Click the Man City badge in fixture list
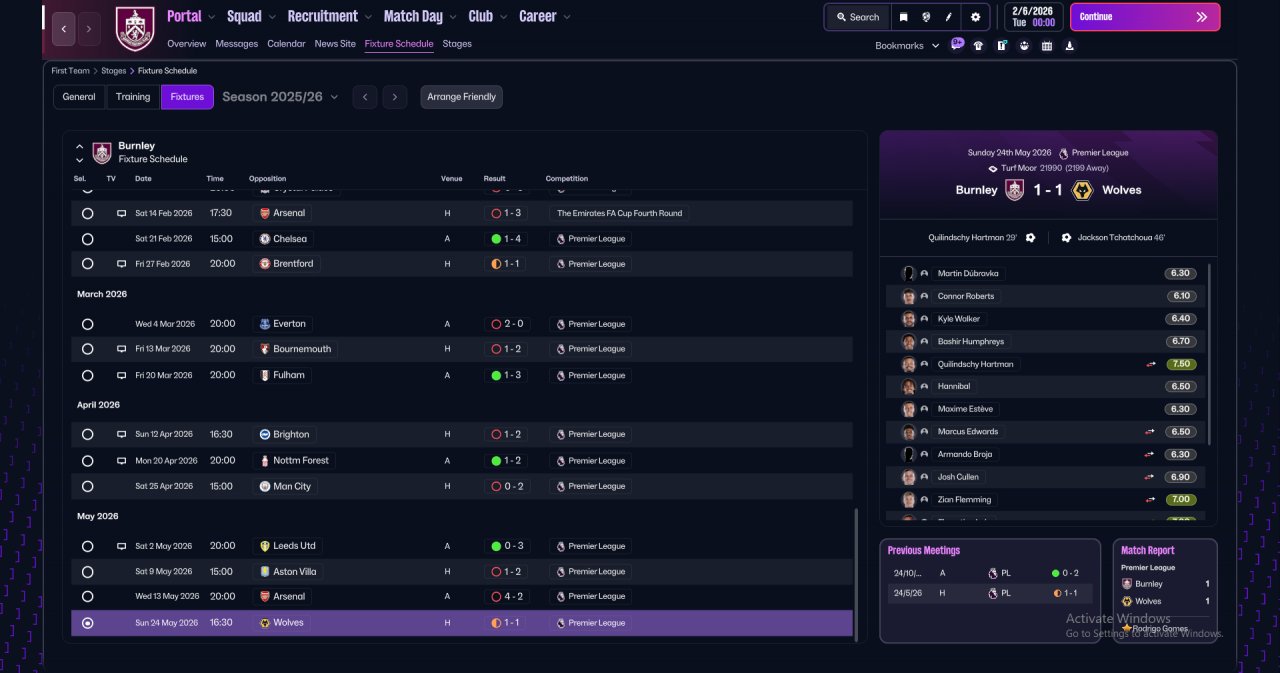The height and width of the screenshot is (673, 1280). coord(264,486)
